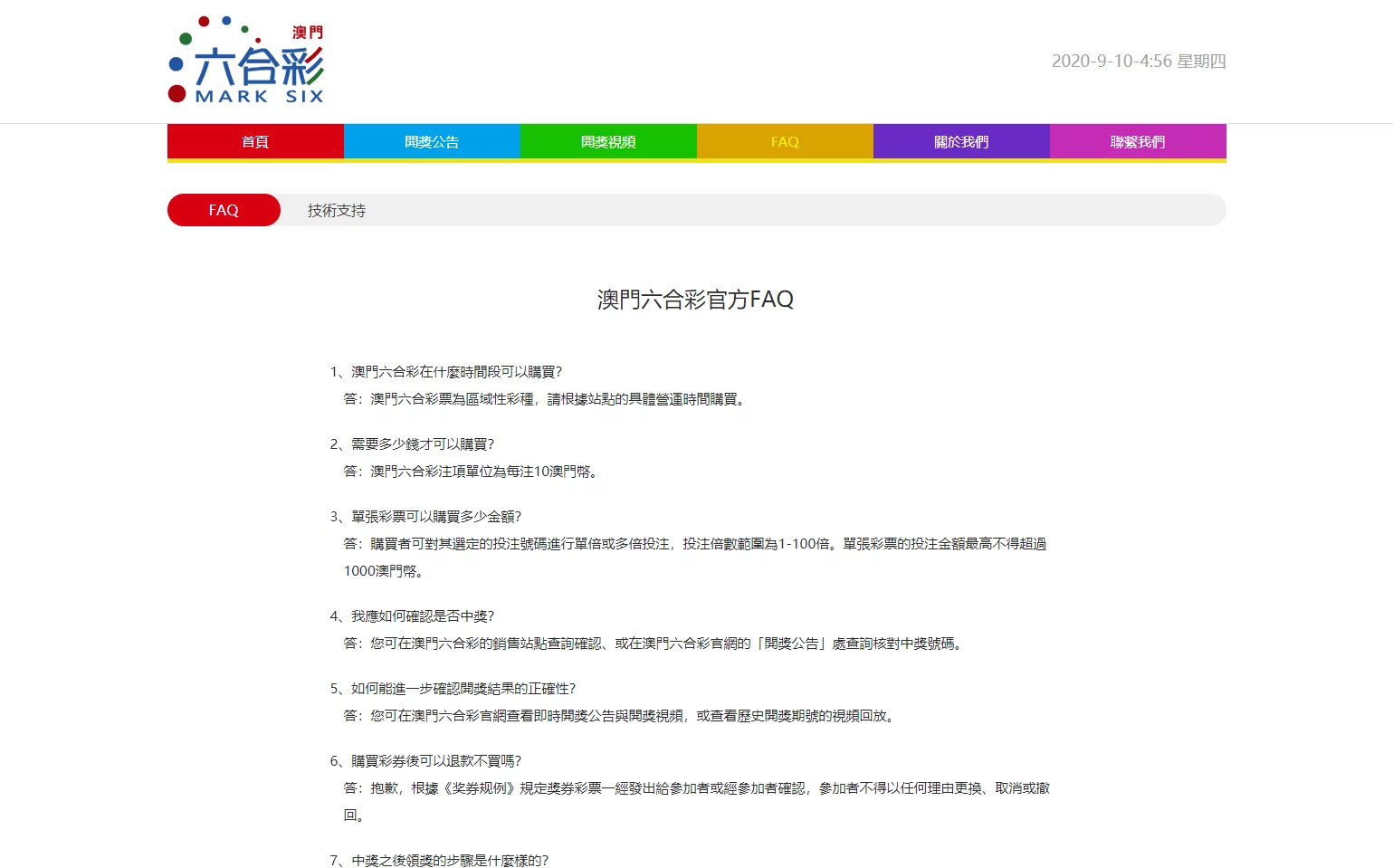Click question 2 需要多少錢才可以購買
Viewport: 1393px width, 868px height.
pos(412,444)
